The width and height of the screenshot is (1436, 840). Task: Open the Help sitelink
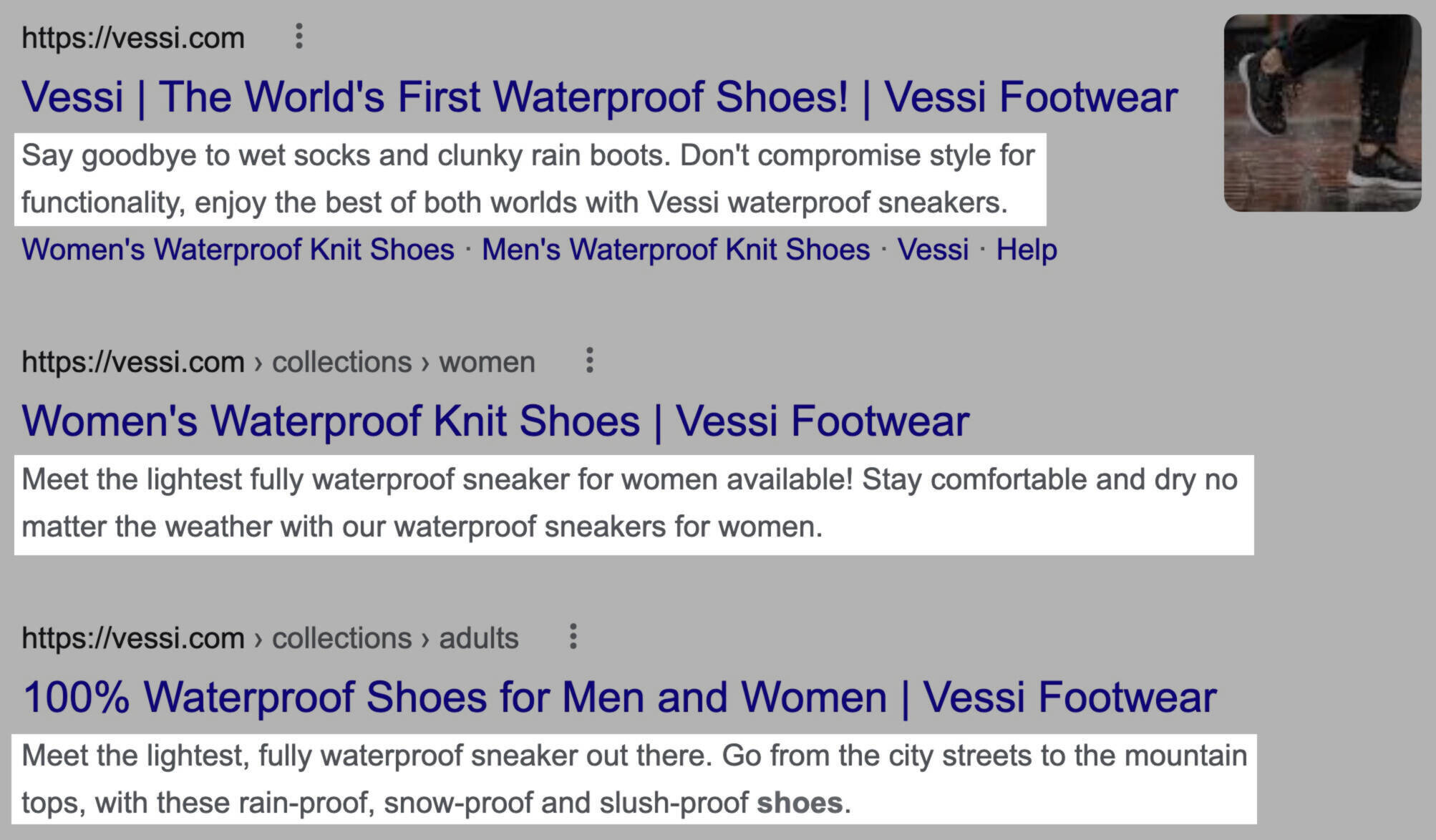click(x=1027, y=250)
